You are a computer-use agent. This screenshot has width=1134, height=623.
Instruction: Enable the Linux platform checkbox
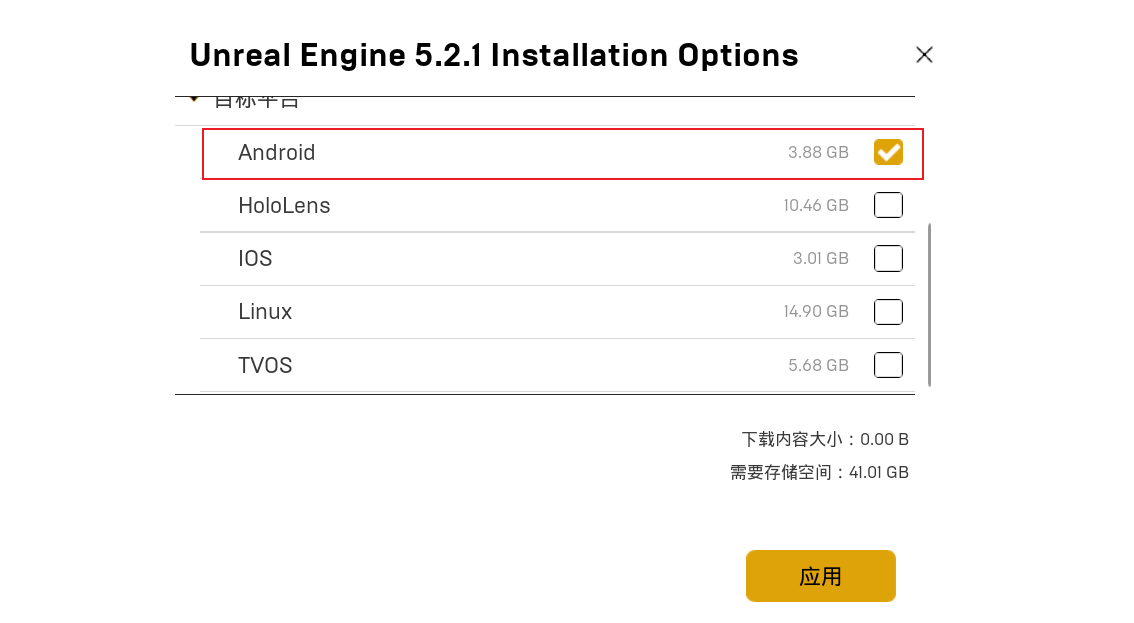[x=888, y=311]
